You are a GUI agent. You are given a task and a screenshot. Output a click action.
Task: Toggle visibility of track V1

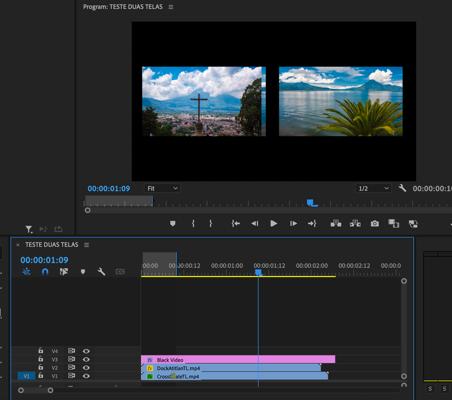(x=86, y=376)
